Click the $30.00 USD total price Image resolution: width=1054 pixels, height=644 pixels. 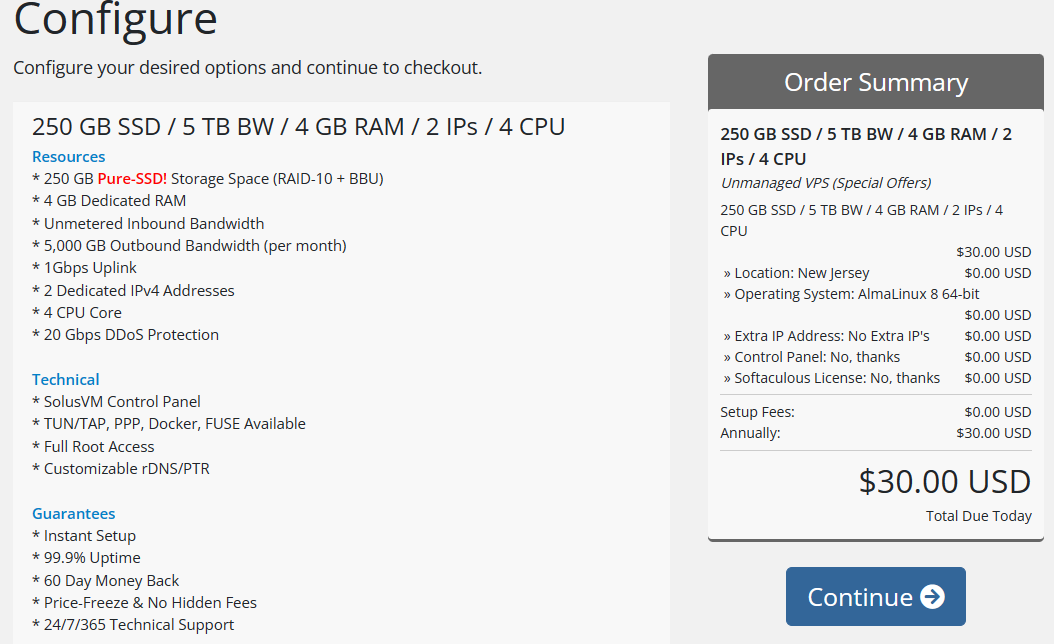[944, 481]
